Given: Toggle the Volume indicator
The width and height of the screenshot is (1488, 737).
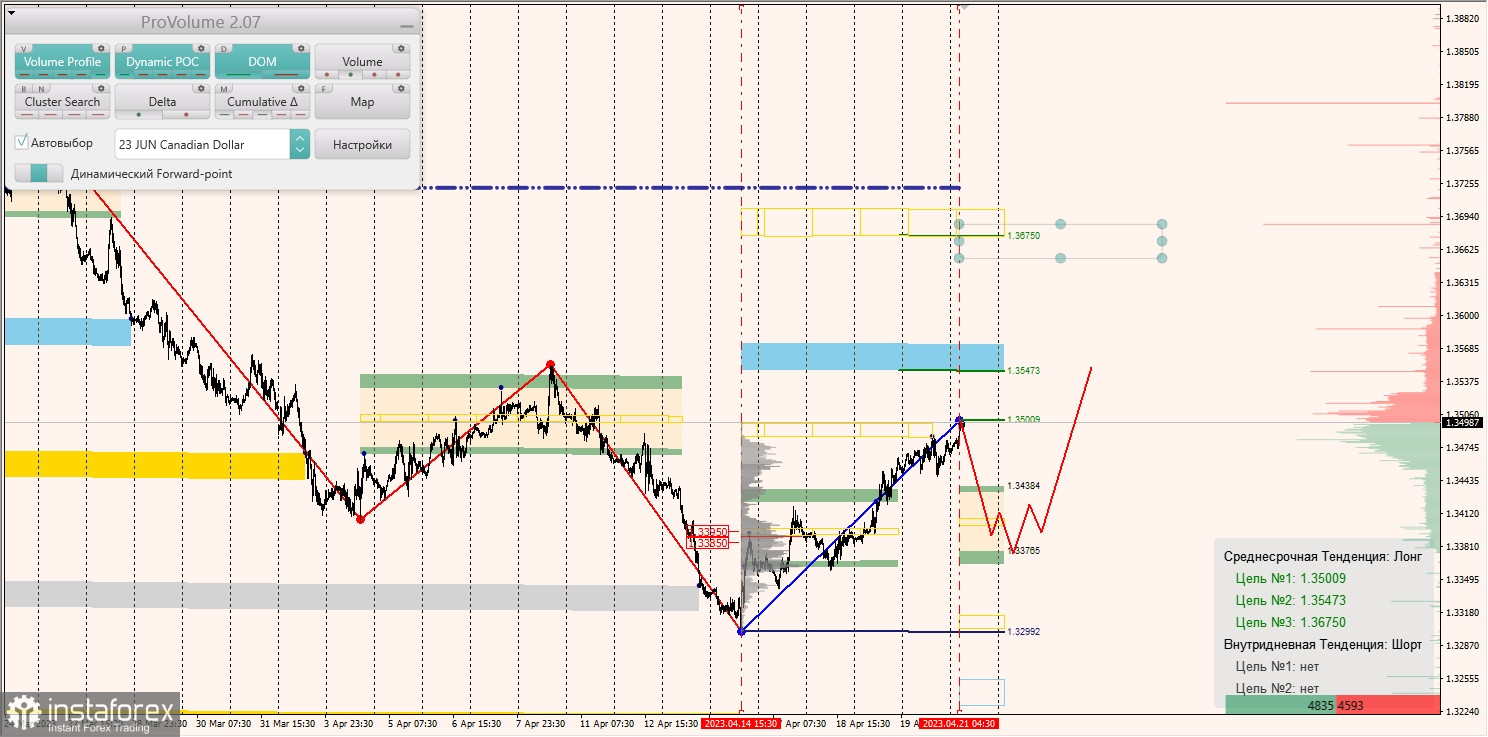Looking at the screenshot, I should pyautogui.click(x=362, y=62).
